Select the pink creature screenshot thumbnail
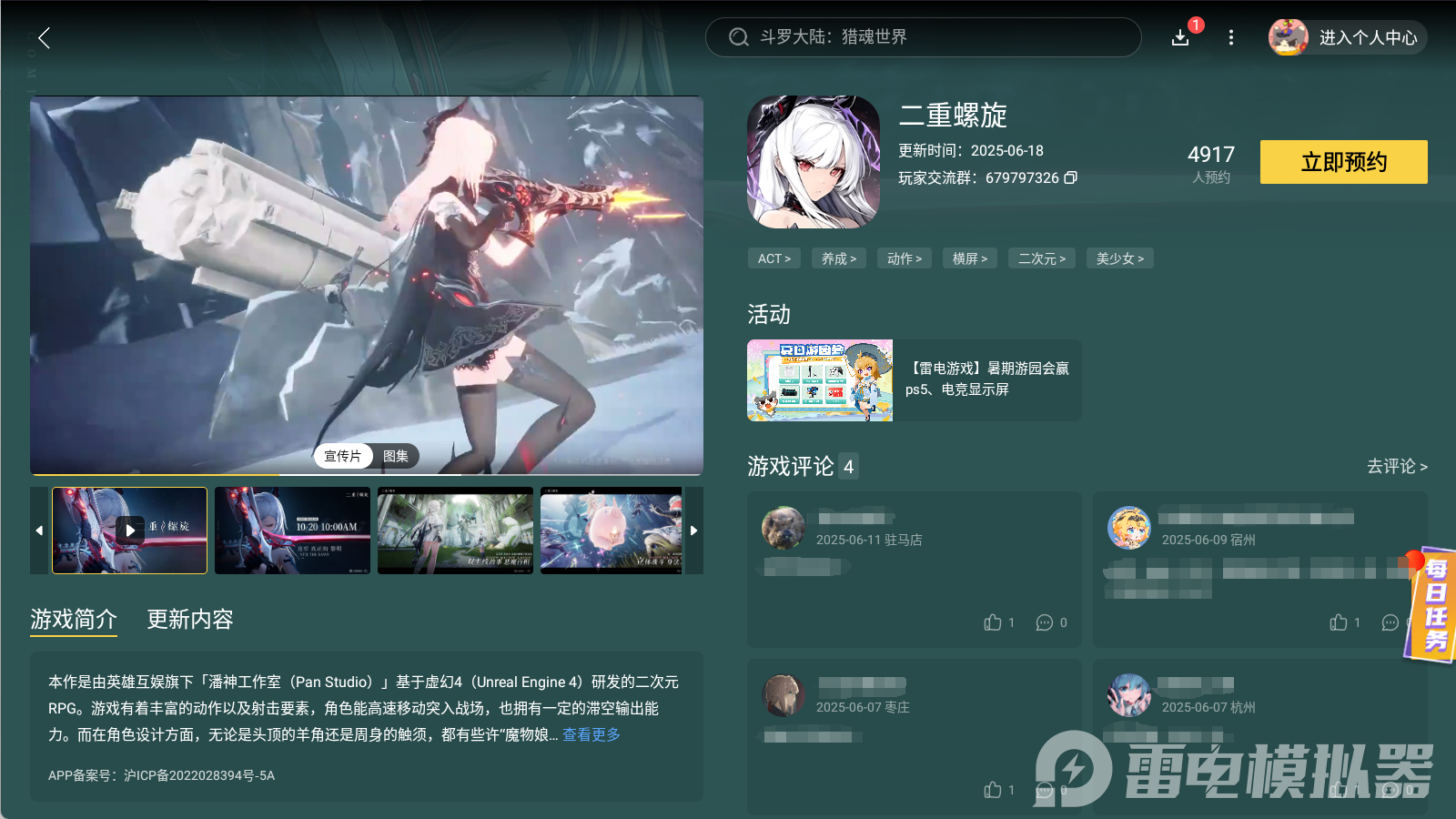Image resolution: width=1456 pixels, height=819 pixels. [612, 531]
